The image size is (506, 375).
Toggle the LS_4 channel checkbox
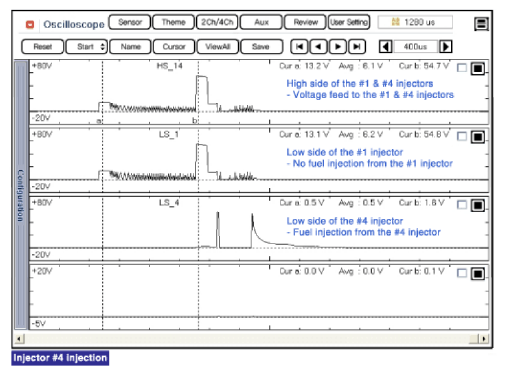click(x=462, y=205)
